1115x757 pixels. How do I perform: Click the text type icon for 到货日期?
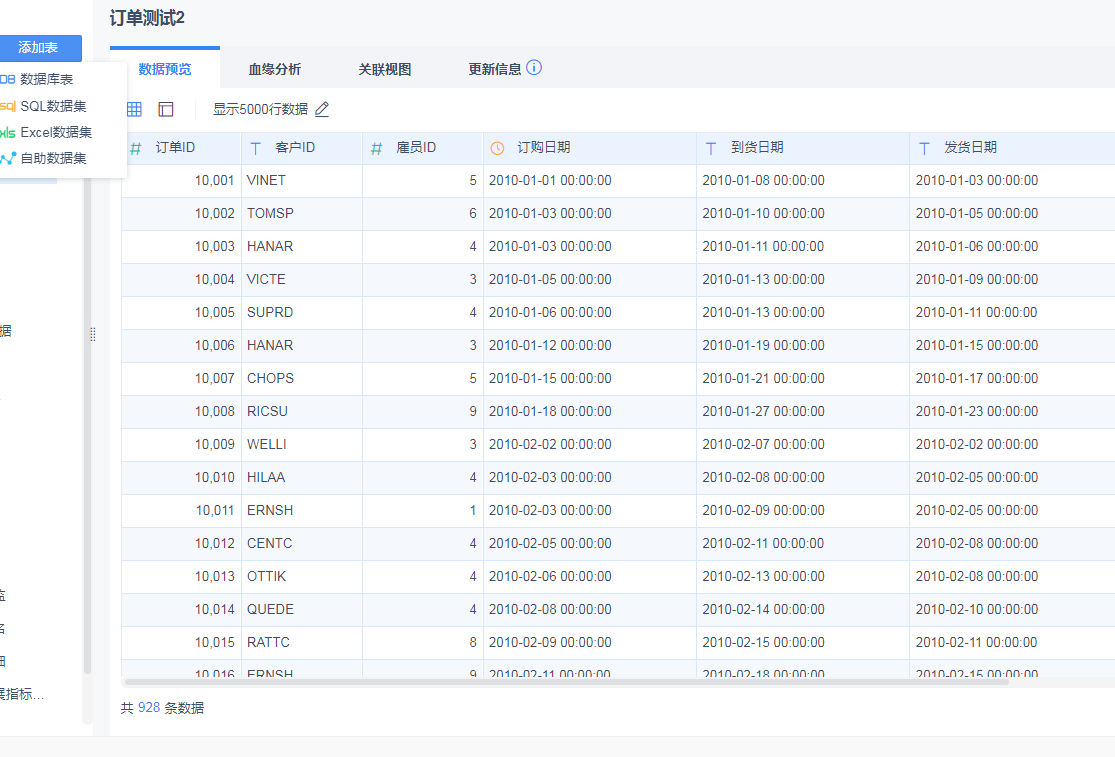pos(711,148)
